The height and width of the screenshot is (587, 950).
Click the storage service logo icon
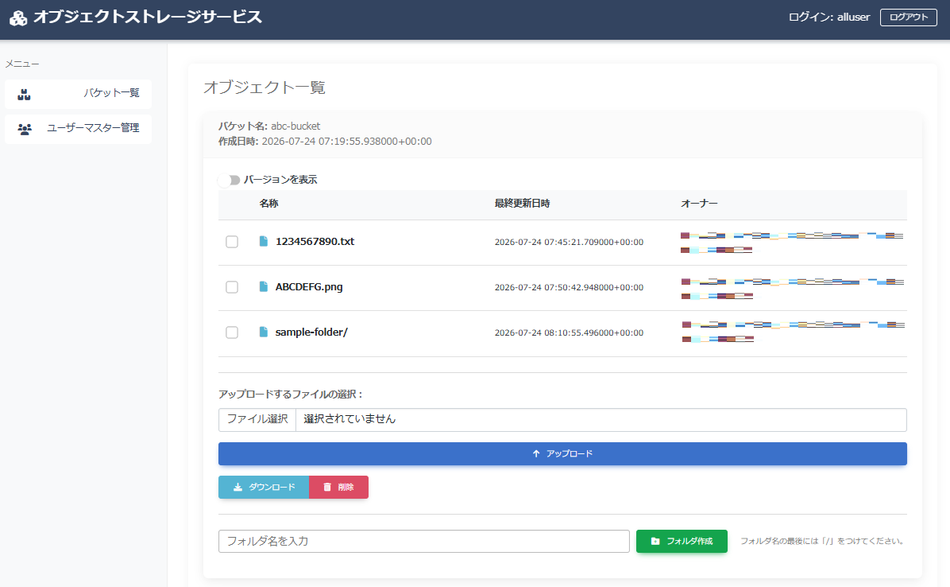tap(18, 18)
